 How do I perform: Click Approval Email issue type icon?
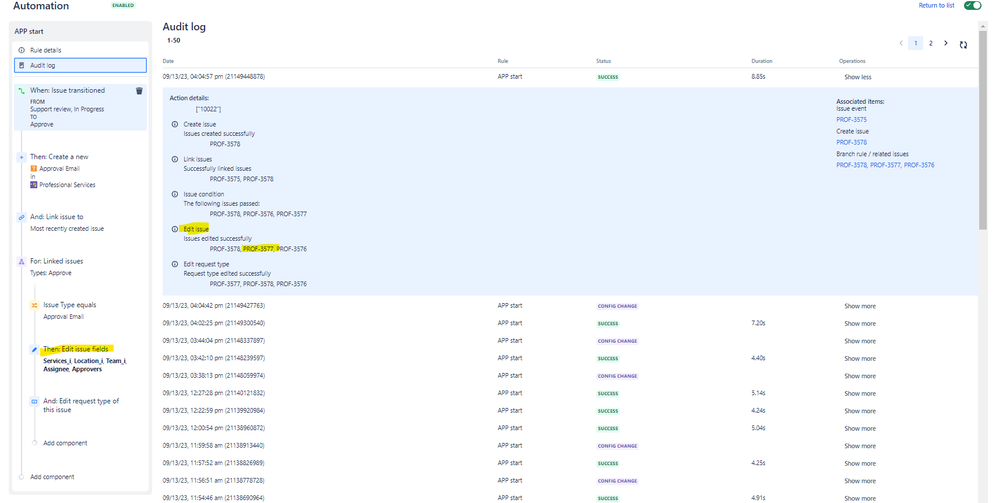point(34,169)
